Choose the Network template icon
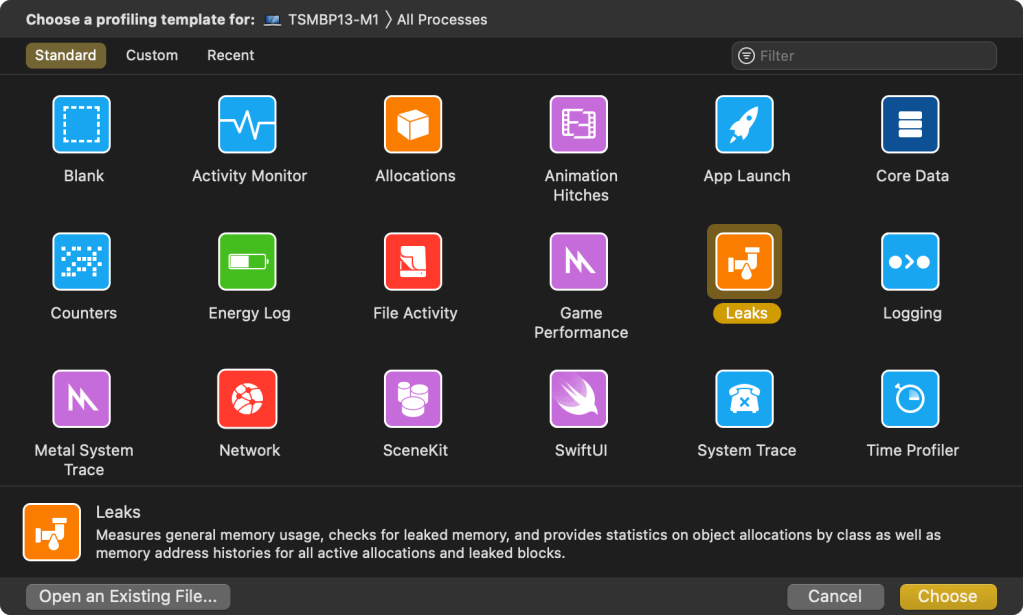This screenshot has height=615, width=1023. pos(248,399)
